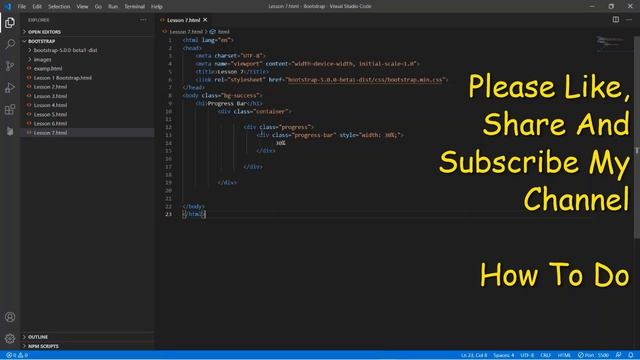Click the feedback icon in the status bar
640x360 pixels.
[x=618, y=355]
